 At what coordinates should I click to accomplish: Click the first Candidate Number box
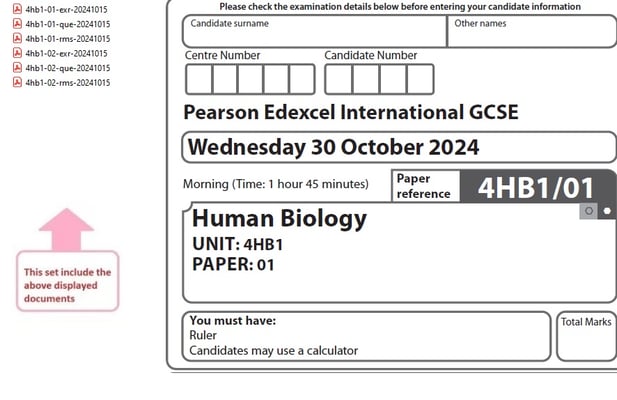point(338,79)
